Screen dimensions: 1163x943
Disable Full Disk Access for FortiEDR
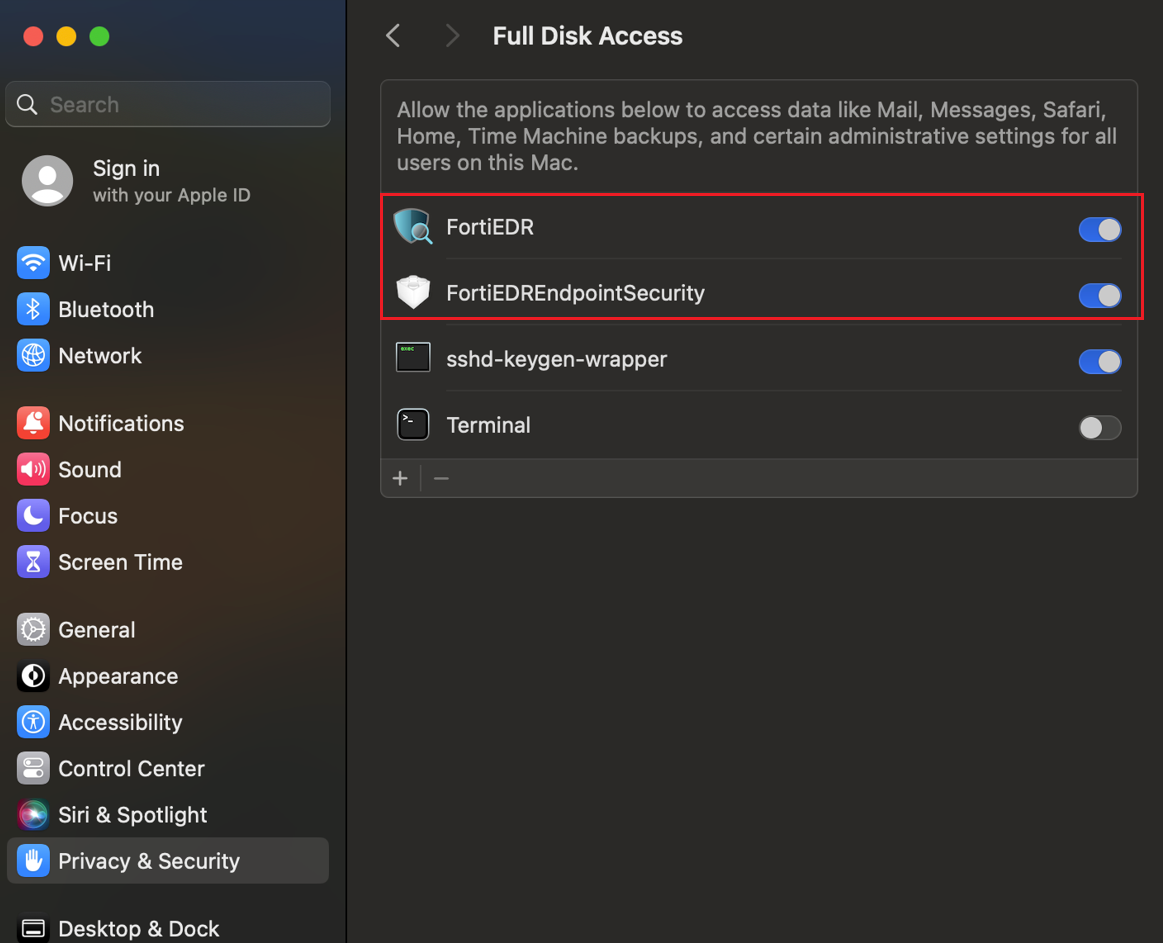[1100, 229]
